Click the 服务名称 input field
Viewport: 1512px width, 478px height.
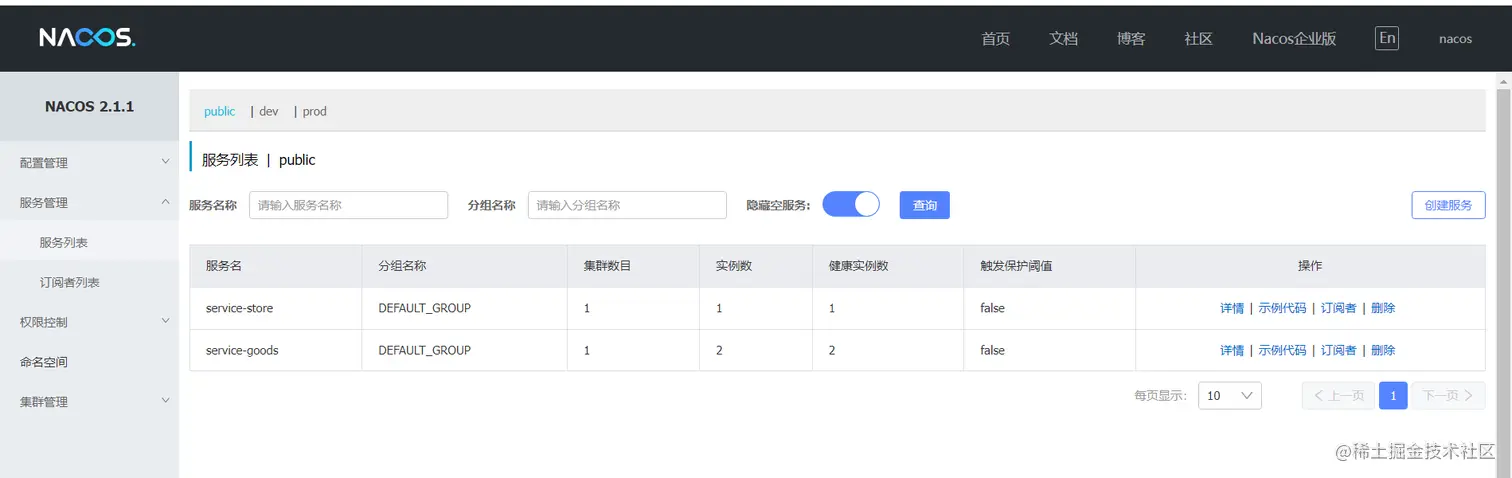click(348, 205)
